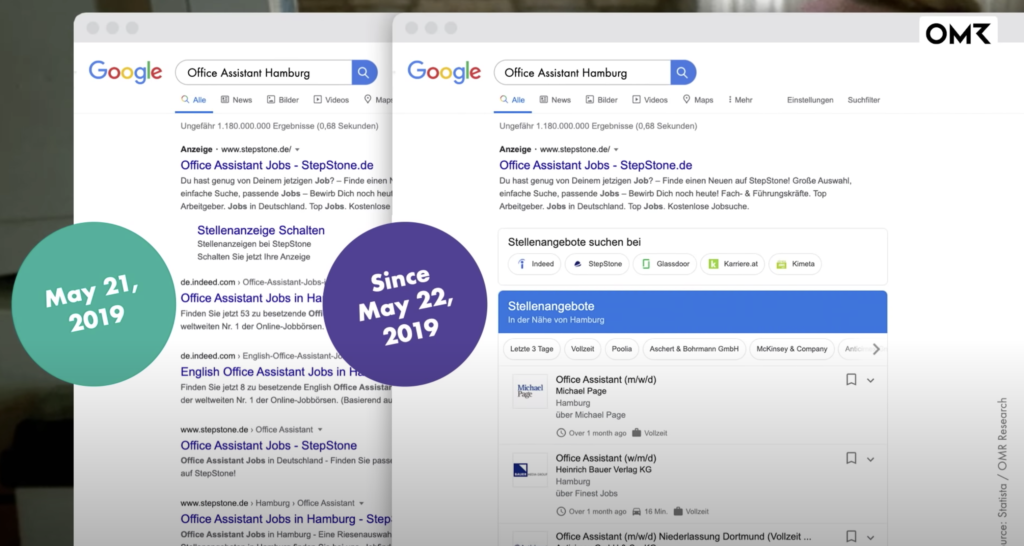Filter jobs by Vollzeit chip
1024x546 pixels.
[583, 349]
